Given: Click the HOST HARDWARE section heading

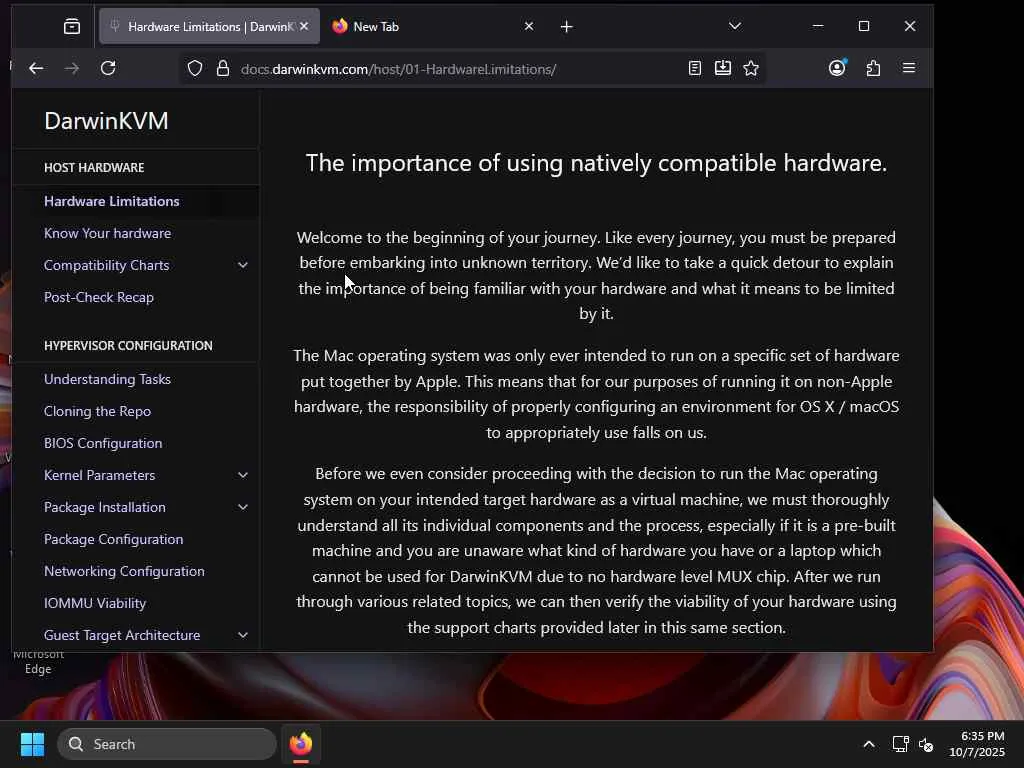Looking at the screenshot, I should click(x=94, y=168).
